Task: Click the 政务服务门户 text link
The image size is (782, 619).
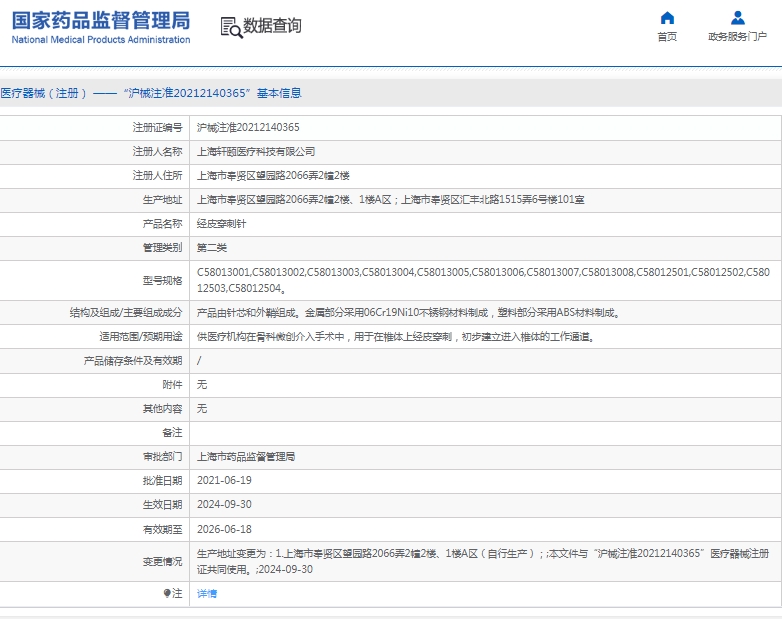Action: click(737, 36)
